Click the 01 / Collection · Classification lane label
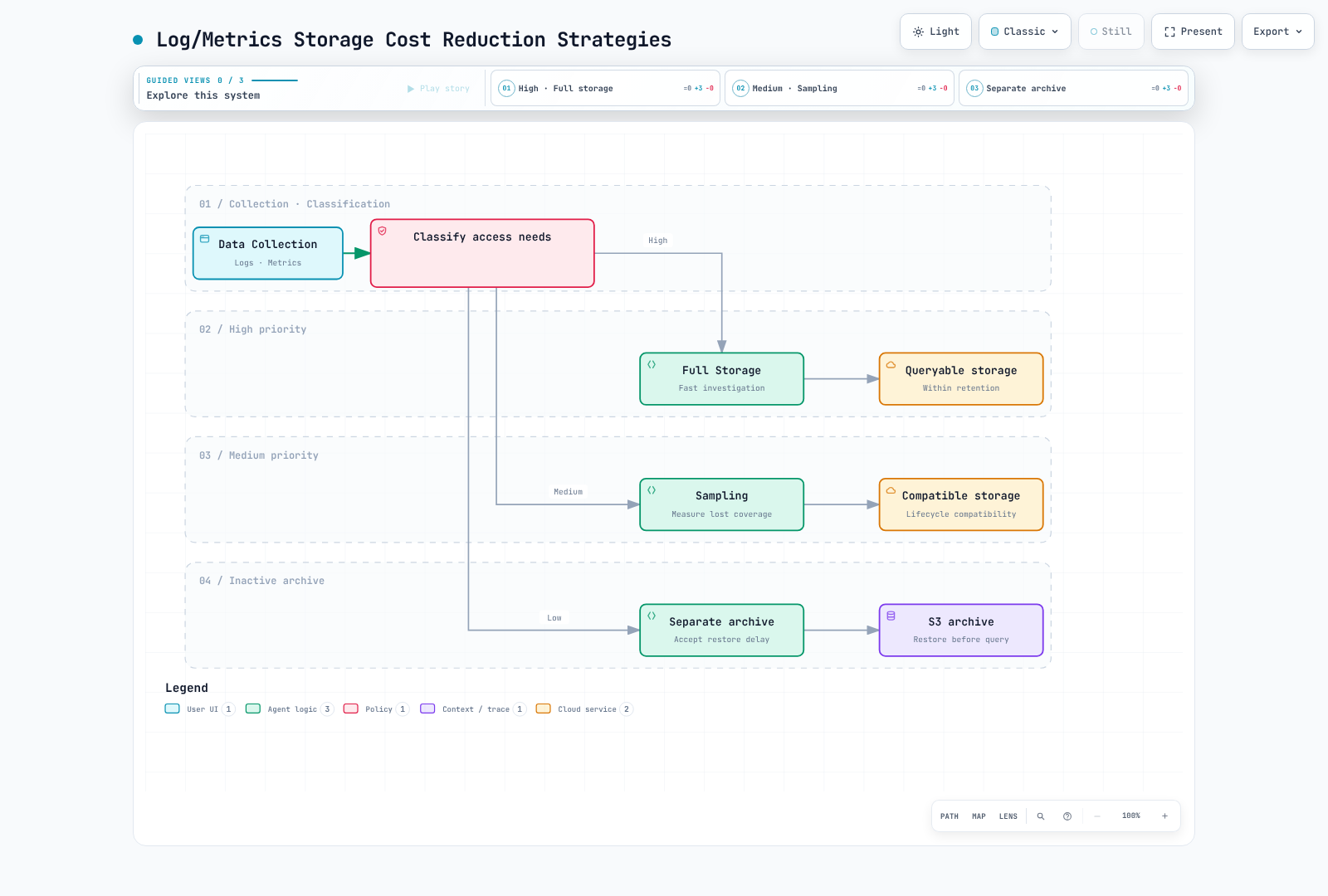 pos(295,204)
